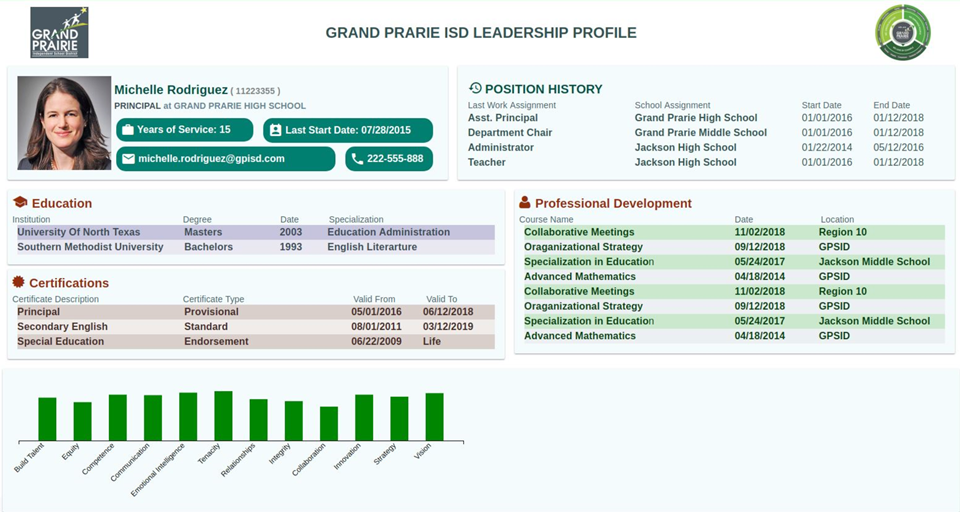Screen dimensions: 960x512
Task: Click the 05/12/2016 end date
Action: [898, 148]
